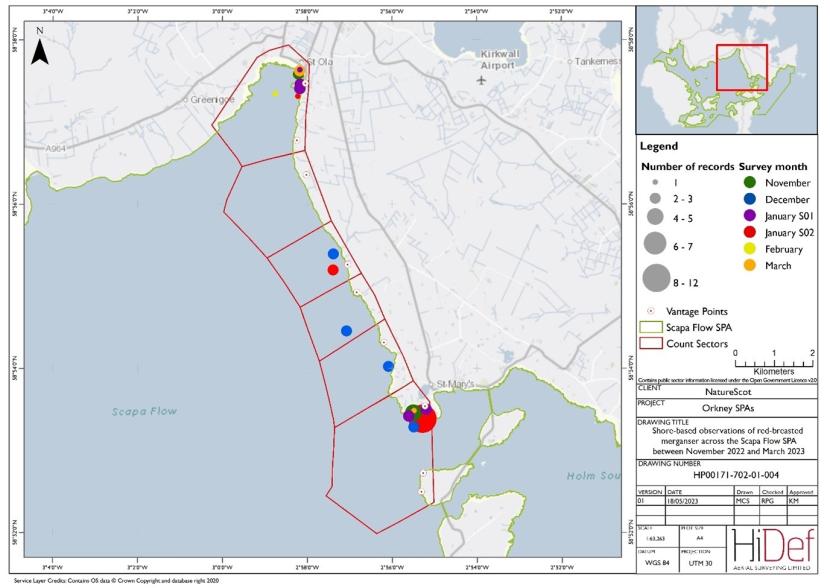Click the Vantage Points legend symbol
The image size is (830, 588).
tap(652, 311)
